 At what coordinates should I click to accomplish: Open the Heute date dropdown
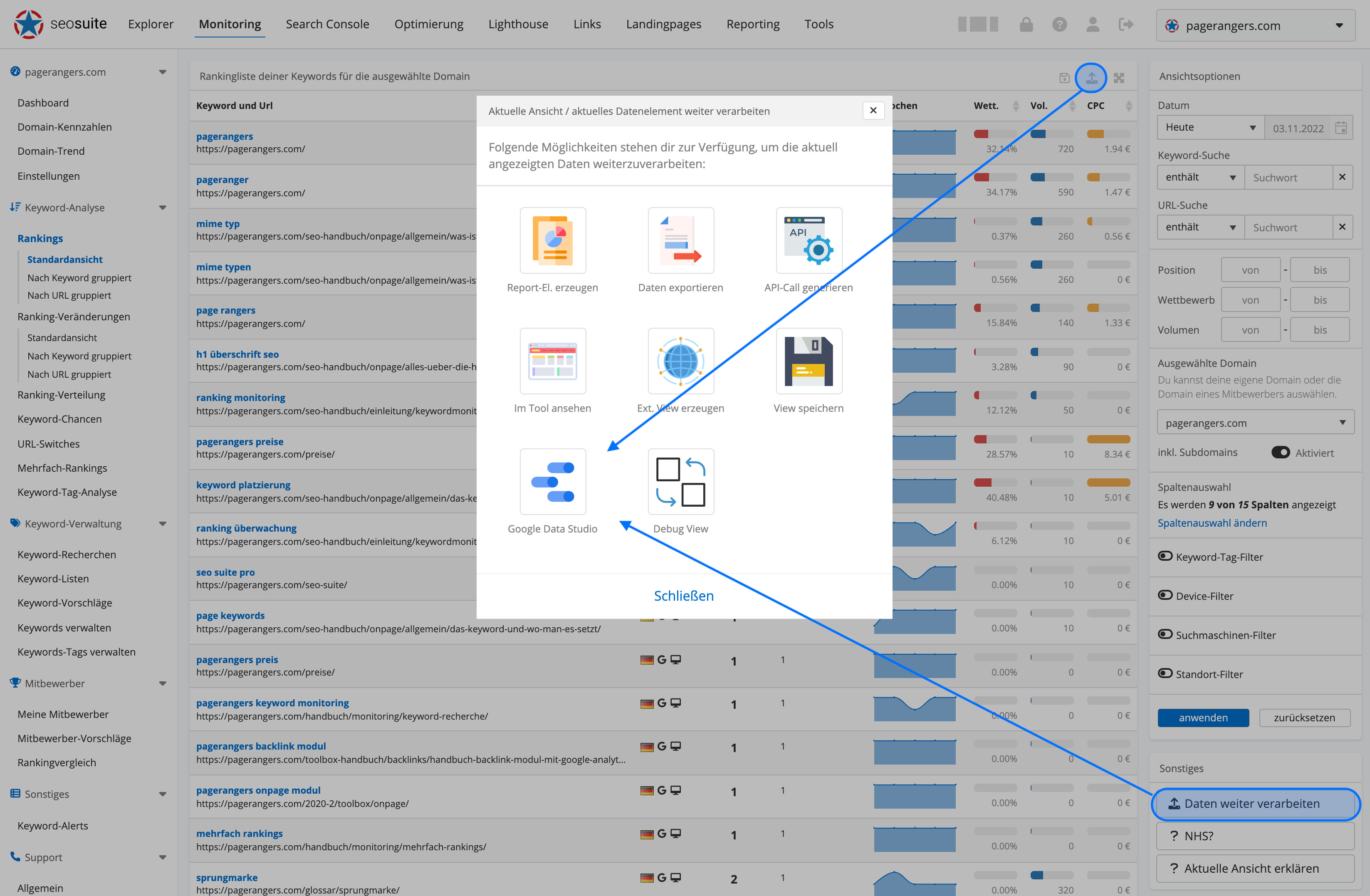pos(1211,127)
